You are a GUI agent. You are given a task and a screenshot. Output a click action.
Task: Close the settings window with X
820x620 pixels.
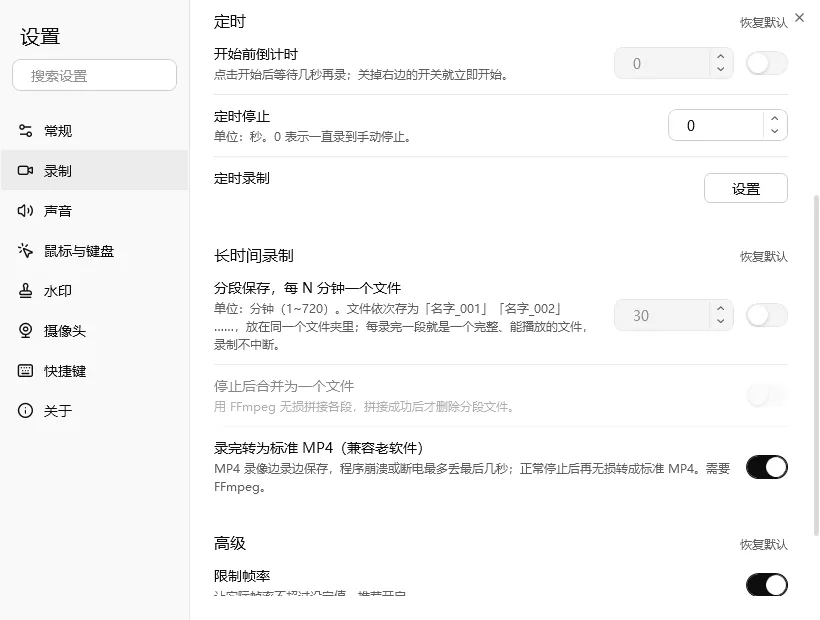pos(800,18)
